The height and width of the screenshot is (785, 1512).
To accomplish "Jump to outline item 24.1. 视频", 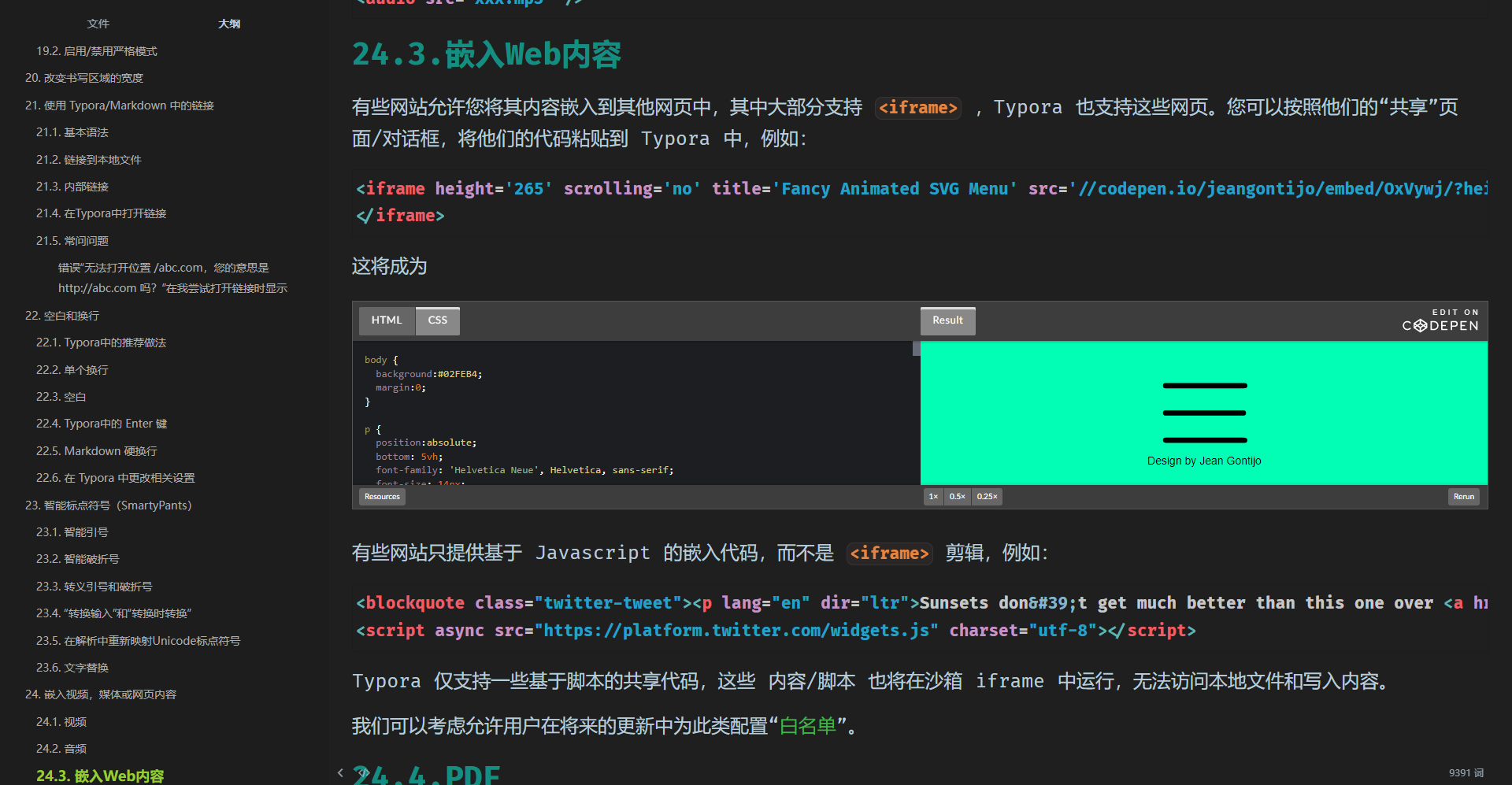I will (x=61, y=722).
